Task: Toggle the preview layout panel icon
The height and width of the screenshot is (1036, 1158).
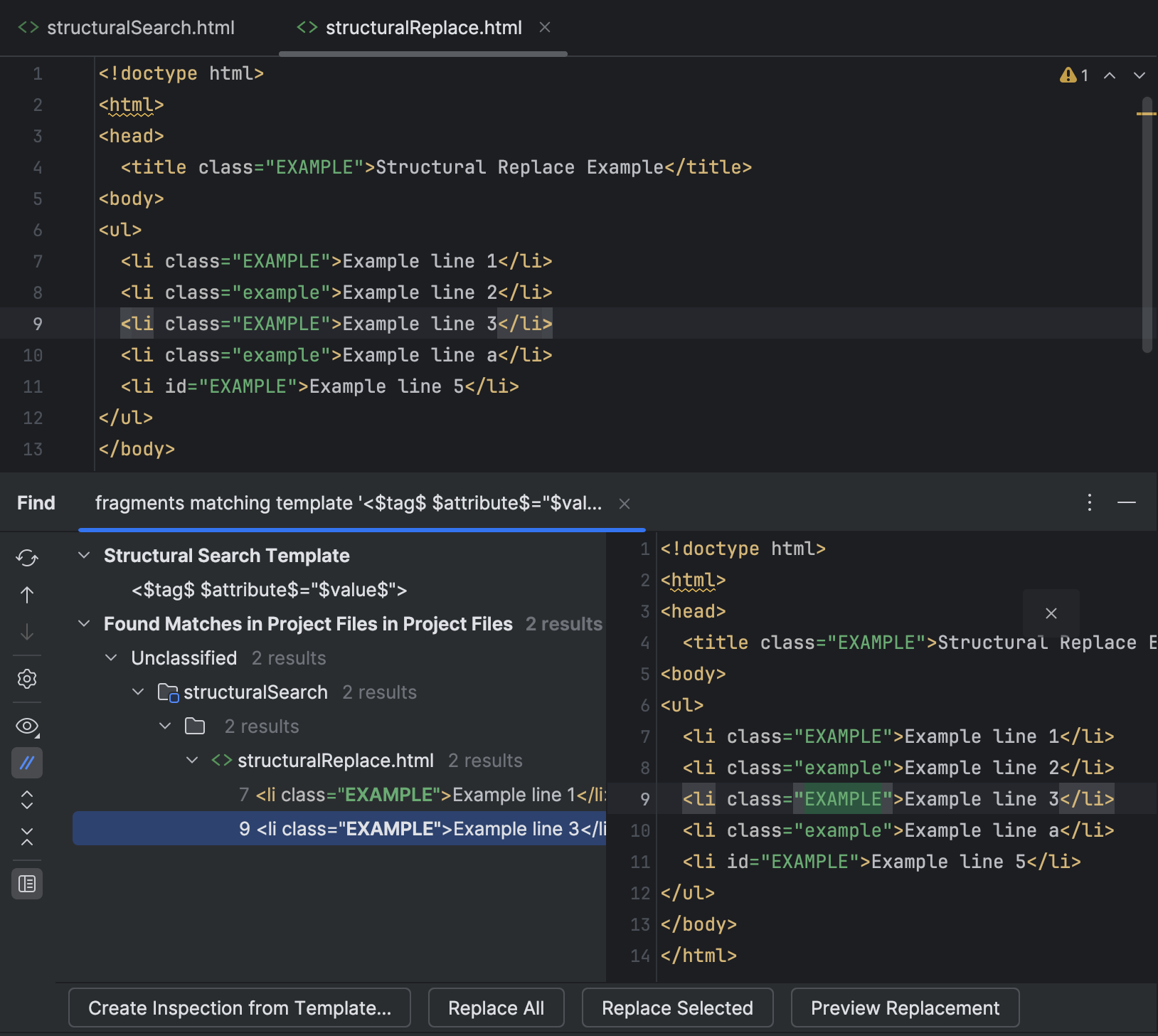Action: point(27,884)
